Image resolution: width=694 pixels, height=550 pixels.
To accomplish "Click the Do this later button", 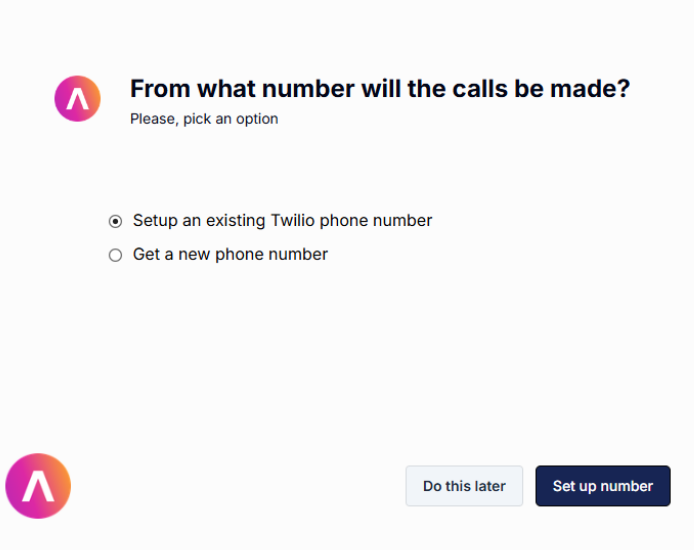I will [464, 486].
